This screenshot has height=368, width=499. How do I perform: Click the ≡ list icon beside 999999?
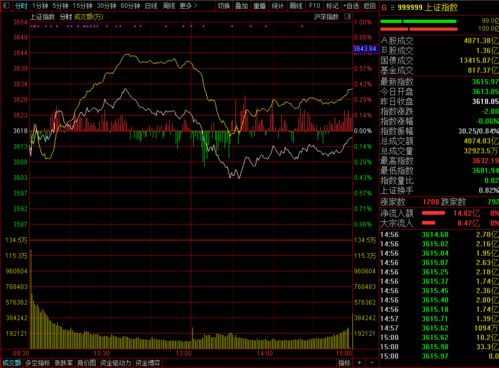[392, 7]
